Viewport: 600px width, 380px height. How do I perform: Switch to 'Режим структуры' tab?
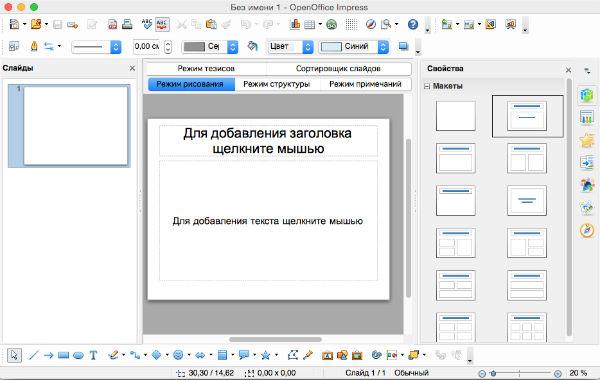[x=277, y=84]
